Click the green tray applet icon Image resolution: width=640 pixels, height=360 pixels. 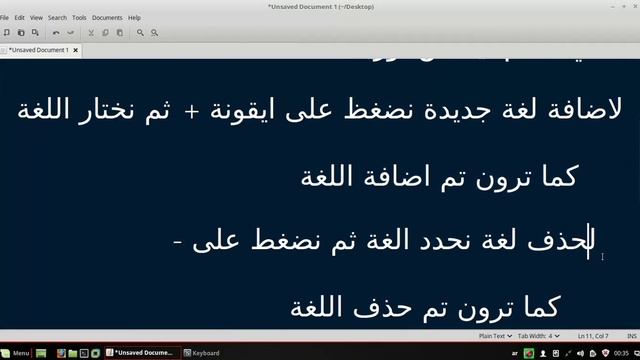click(x=529, y=353)
